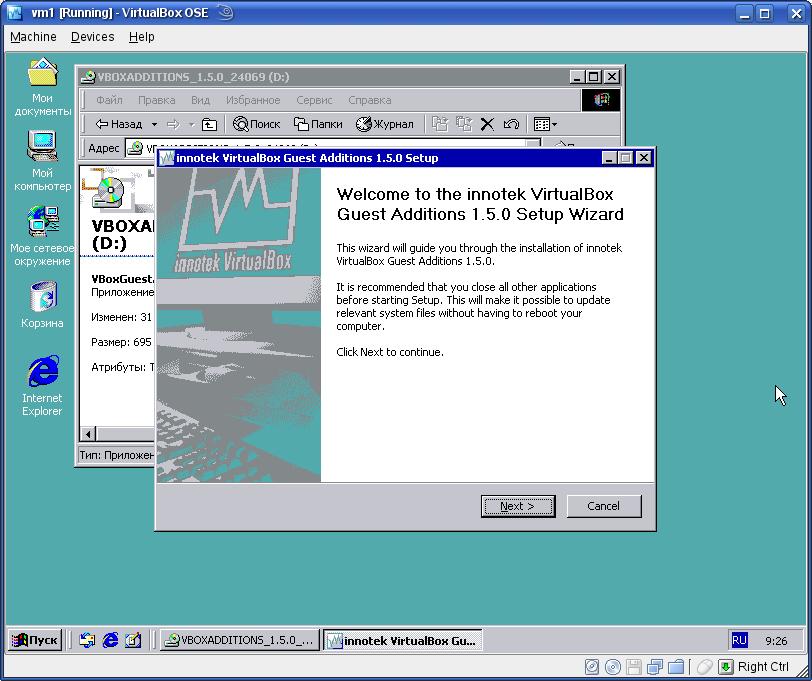Image resolution: width=812 pixels, height=681 pixels.
Task: Select Мой компьютер desktop icon
Action: (42, 161)
